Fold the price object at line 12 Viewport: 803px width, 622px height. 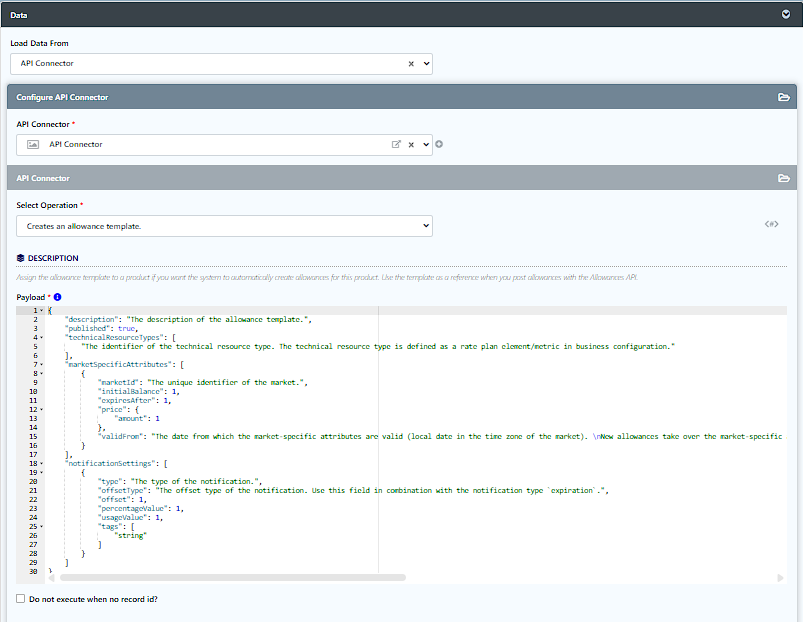click(x=41, y=410)
